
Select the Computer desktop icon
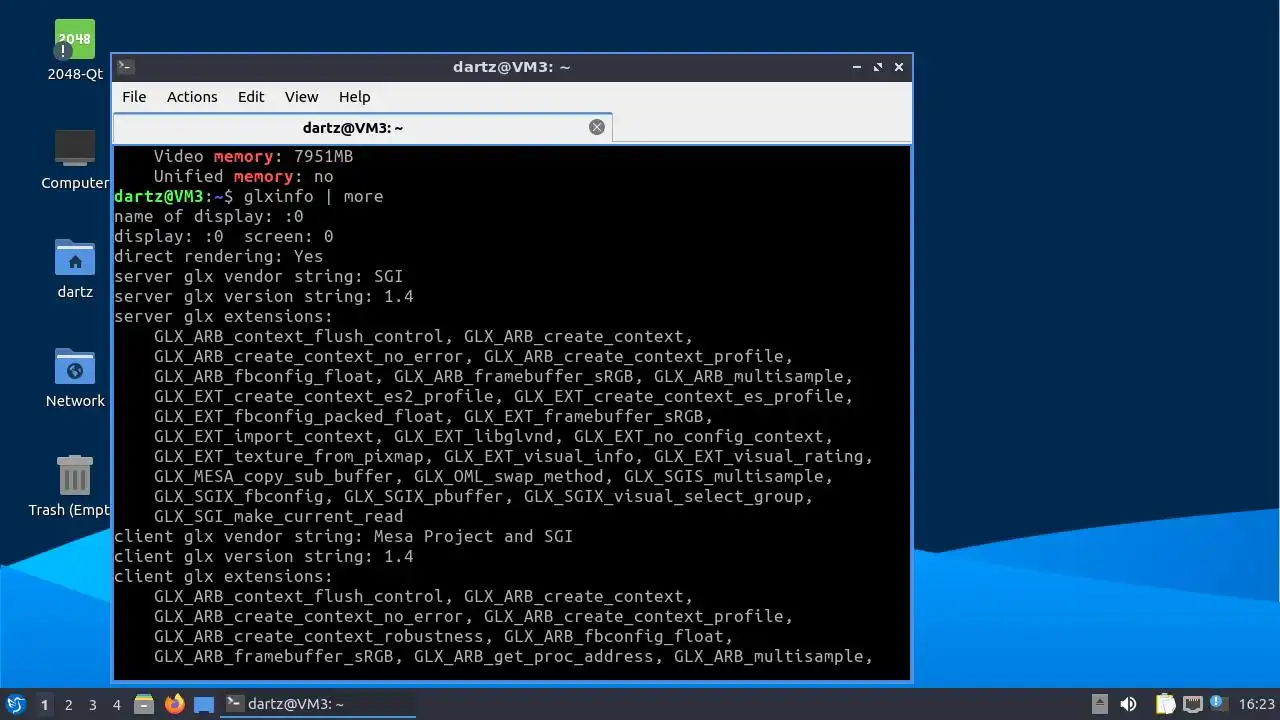coord(75,160)
